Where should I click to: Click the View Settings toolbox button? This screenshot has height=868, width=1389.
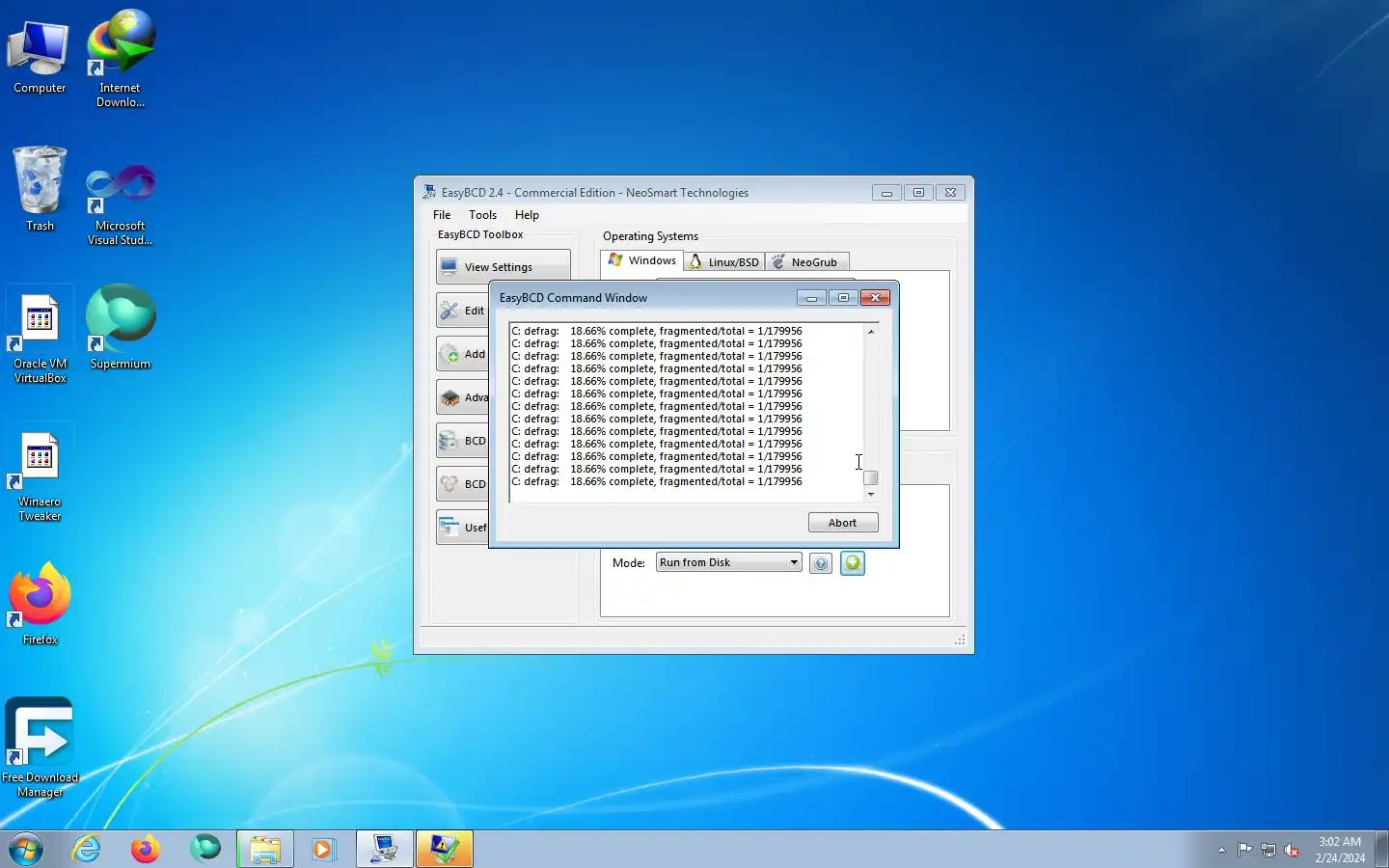(x=503, y=267)
